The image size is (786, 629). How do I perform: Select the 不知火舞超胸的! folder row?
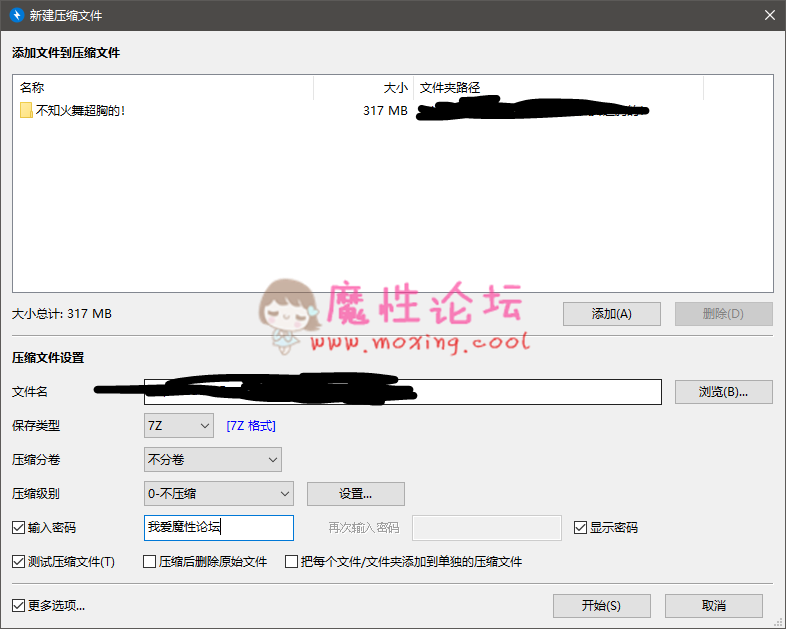coord(392,110)
